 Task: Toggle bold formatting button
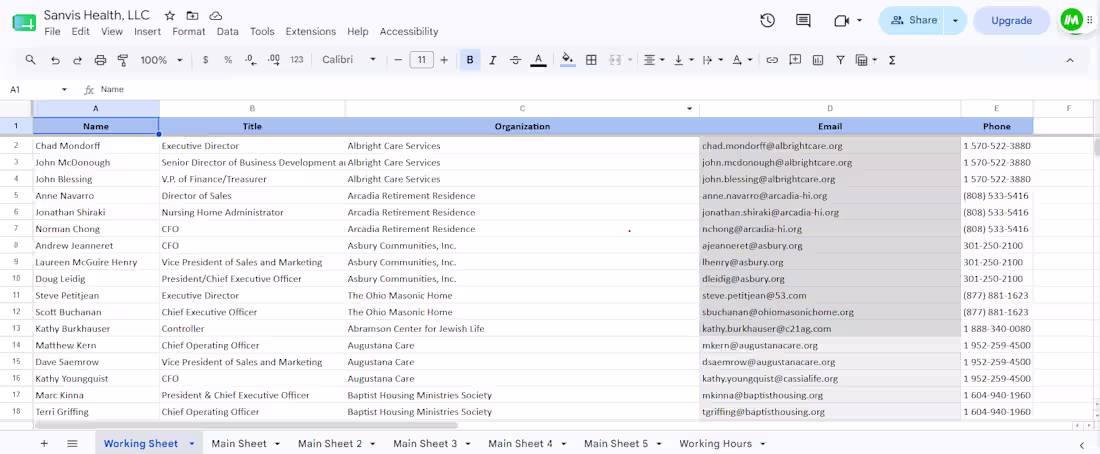tap(469, 60)
